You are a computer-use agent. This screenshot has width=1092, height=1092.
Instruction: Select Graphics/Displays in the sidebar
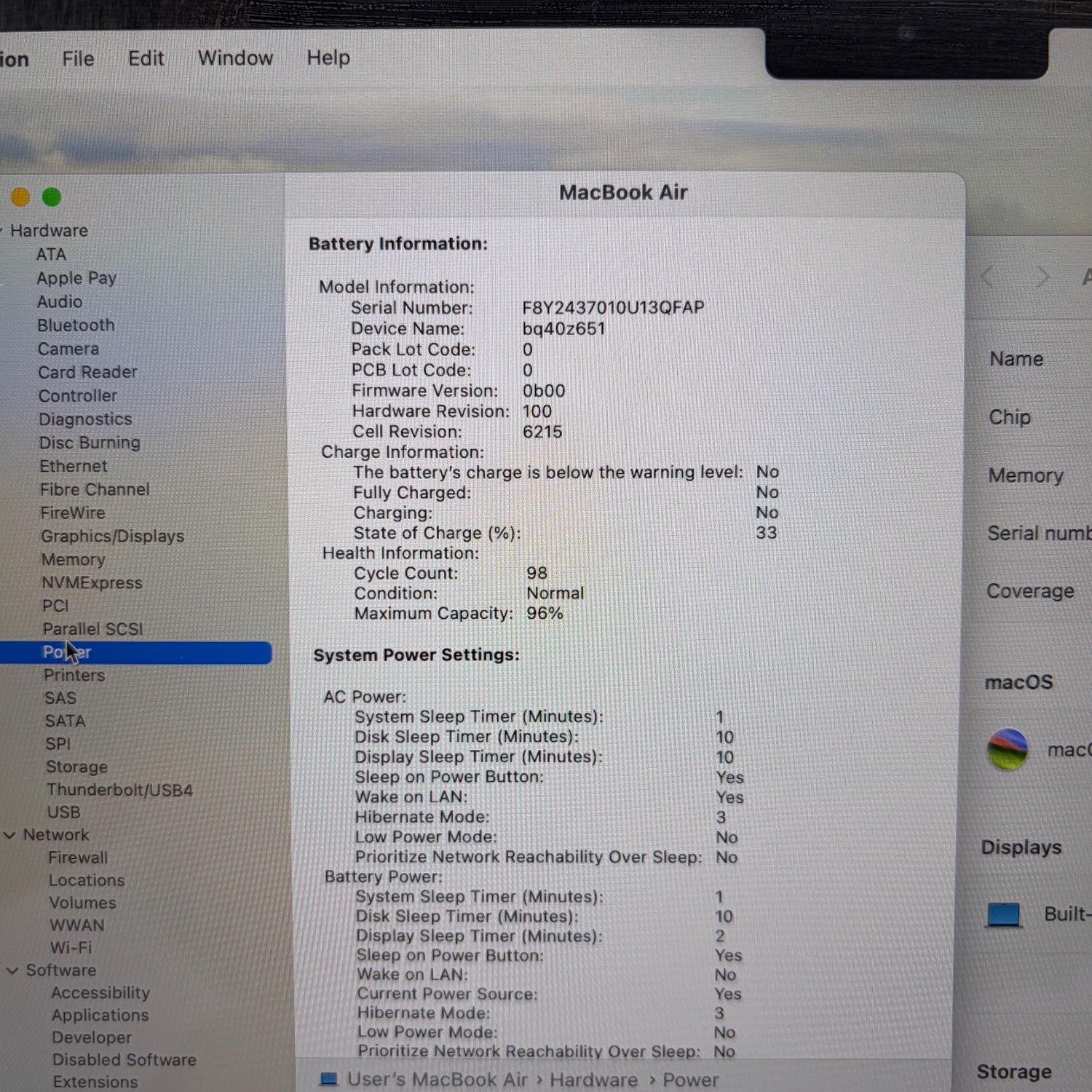tap(113, 536)
